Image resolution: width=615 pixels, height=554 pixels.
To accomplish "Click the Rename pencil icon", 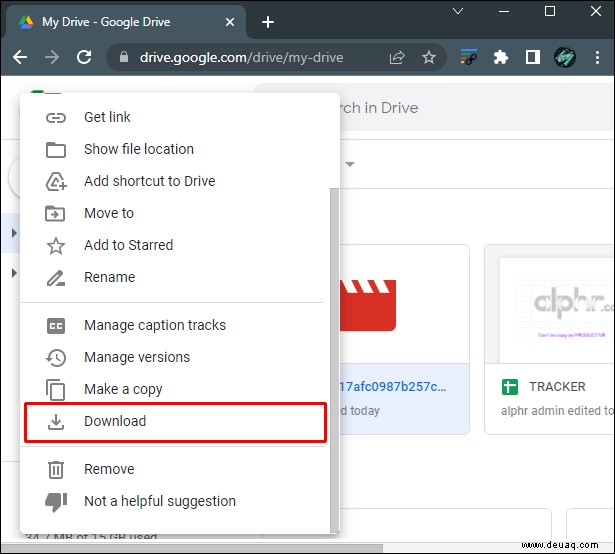I will click(x=56, y=278).
